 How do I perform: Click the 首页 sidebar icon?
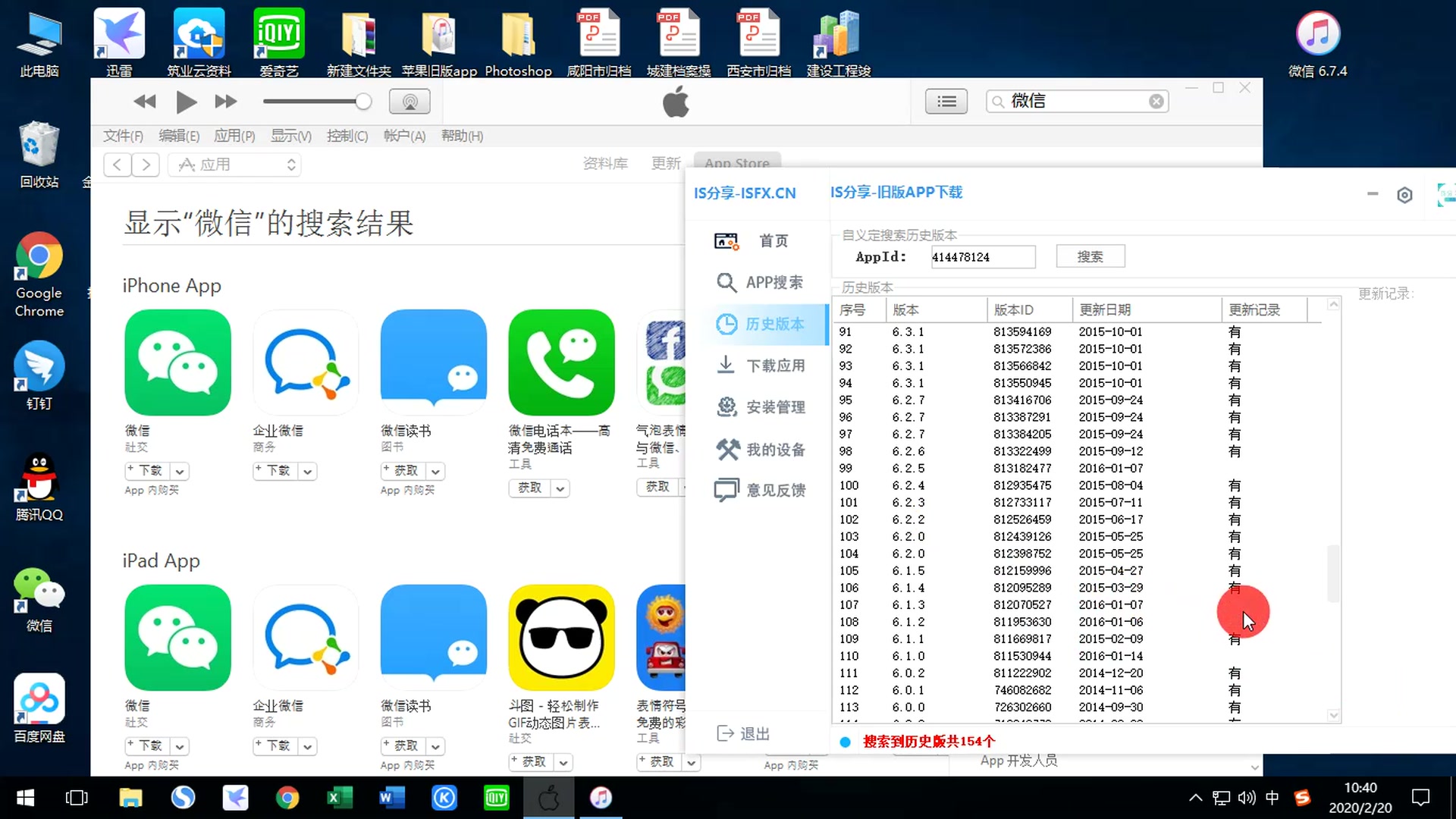[726, 240]
